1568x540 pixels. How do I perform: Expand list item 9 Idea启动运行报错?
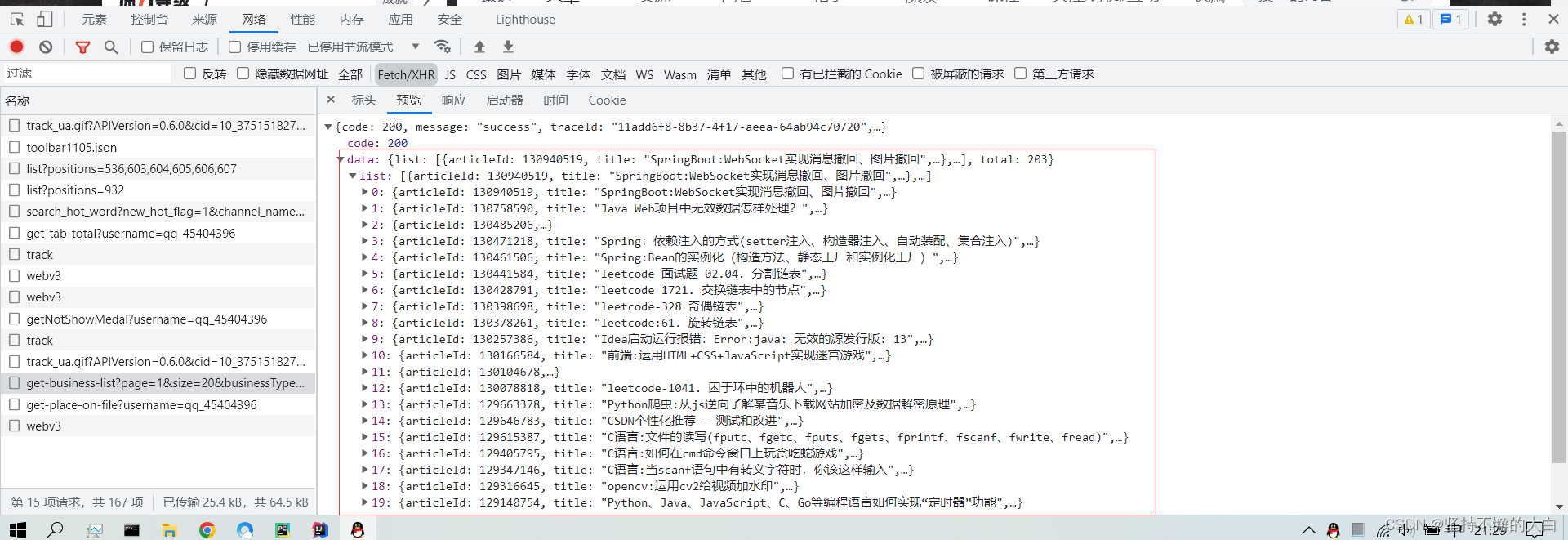pyautogui.click(x=365, y=339)
